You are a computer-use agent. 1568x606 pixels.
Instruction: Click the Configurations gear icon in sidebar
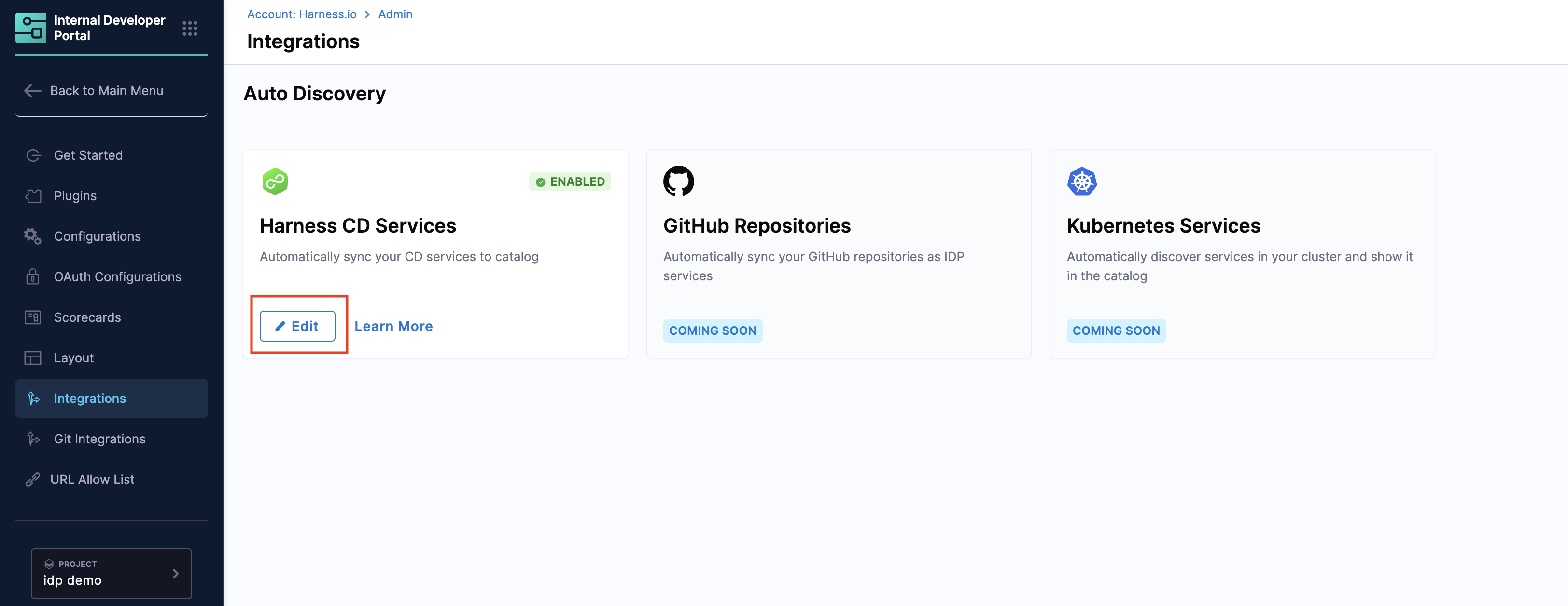click(x=32, y=236)
